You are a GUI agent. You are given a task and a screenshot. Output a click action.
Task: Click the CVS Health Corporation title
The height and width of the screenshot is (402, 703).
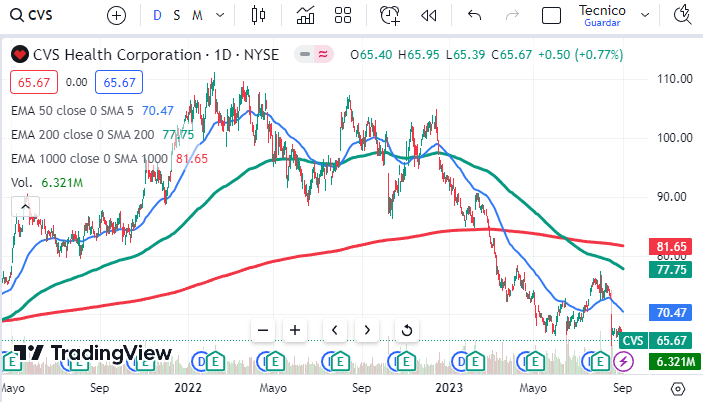tap(117, 55)
